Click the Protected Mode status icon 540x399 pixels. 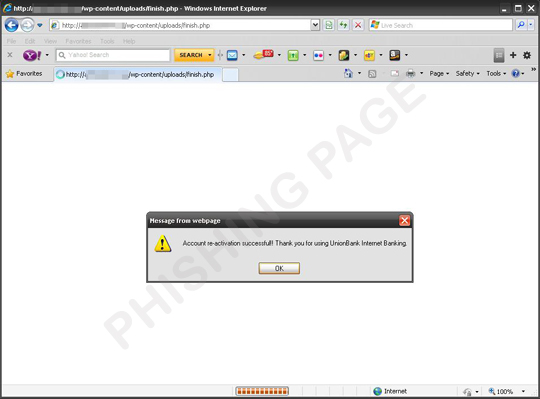coord(467,392)
